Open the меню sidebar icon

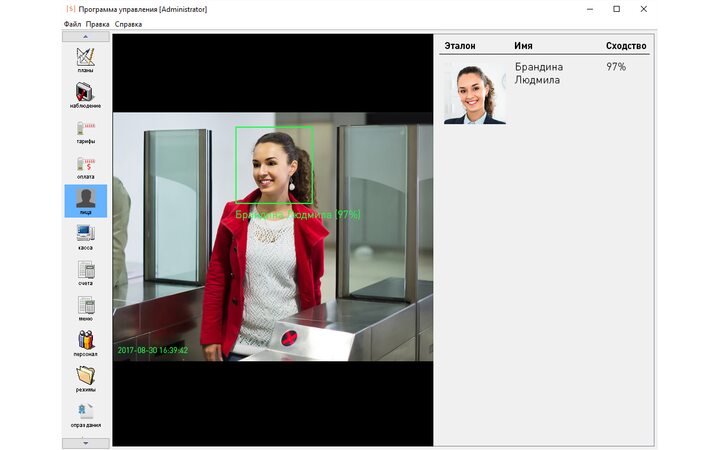point(85,306)
